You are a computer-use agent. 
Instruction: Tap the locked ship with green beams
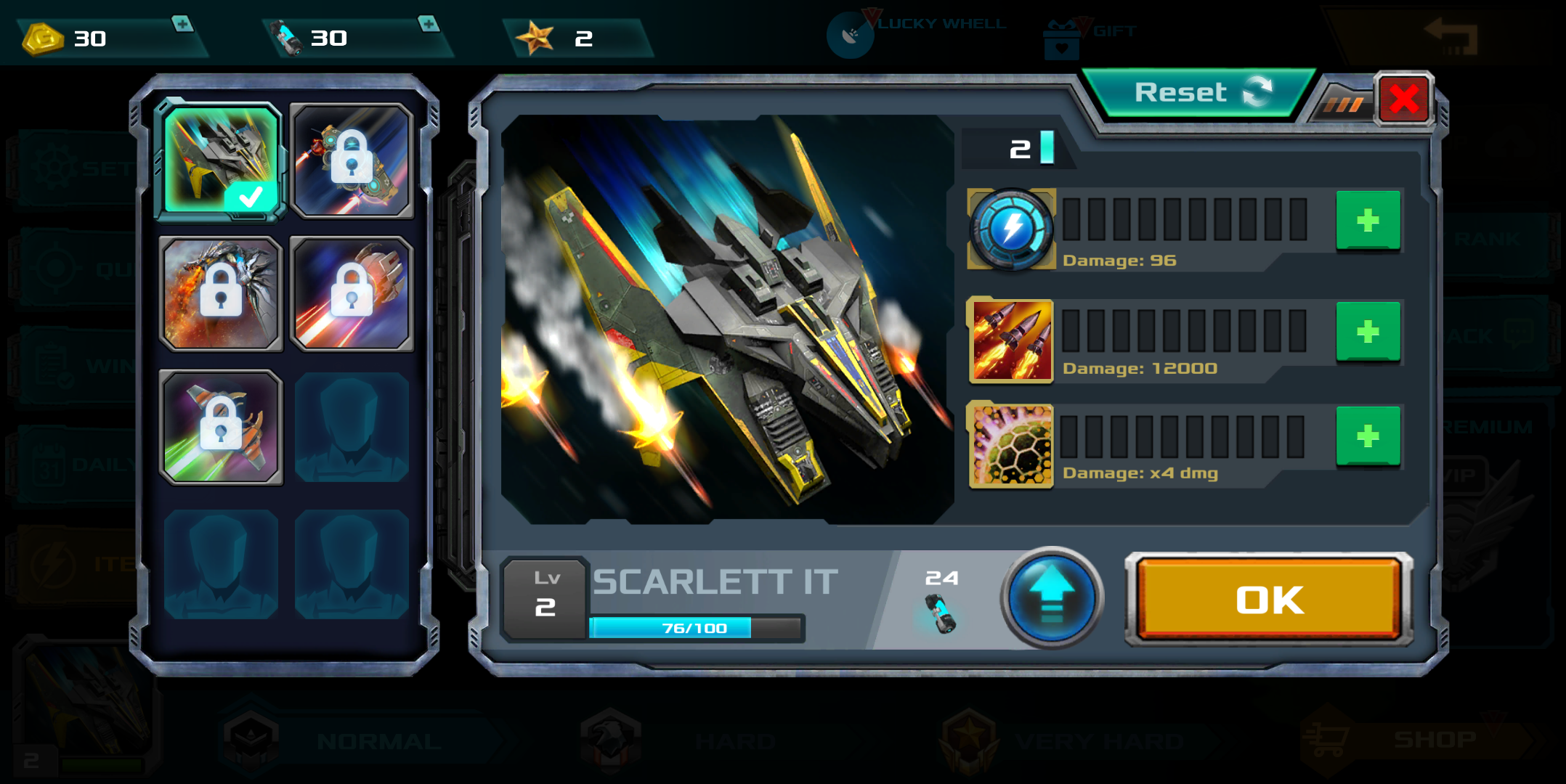pos(221,428)
